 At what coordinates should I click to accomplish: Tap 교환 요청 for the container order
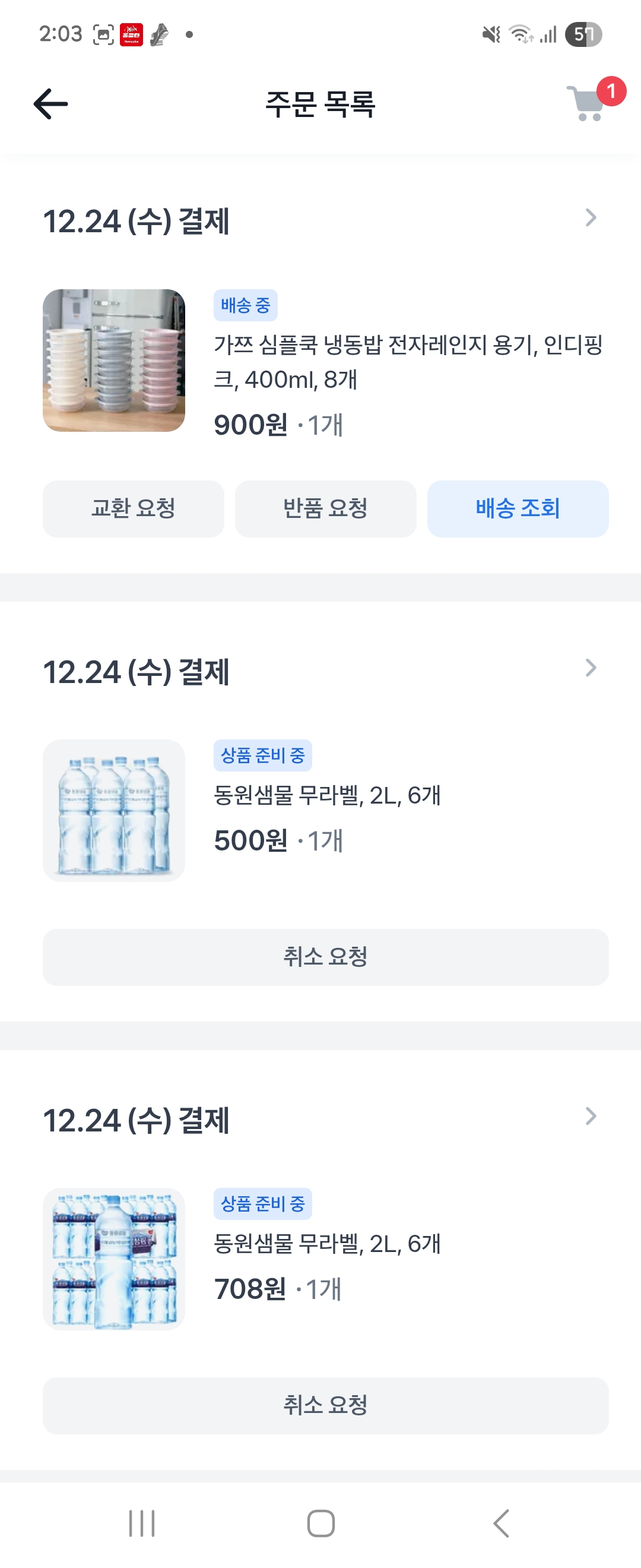click(133, 509)
